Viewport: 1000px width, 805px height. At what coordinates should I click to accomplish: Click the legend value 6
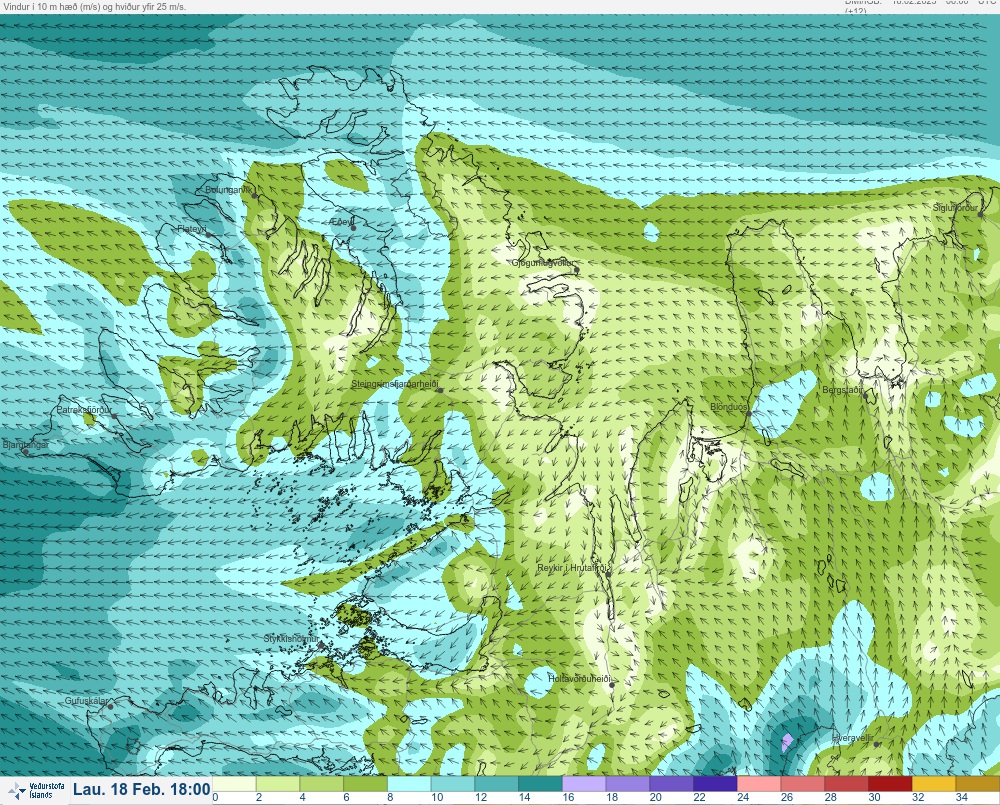click(346, 797)
